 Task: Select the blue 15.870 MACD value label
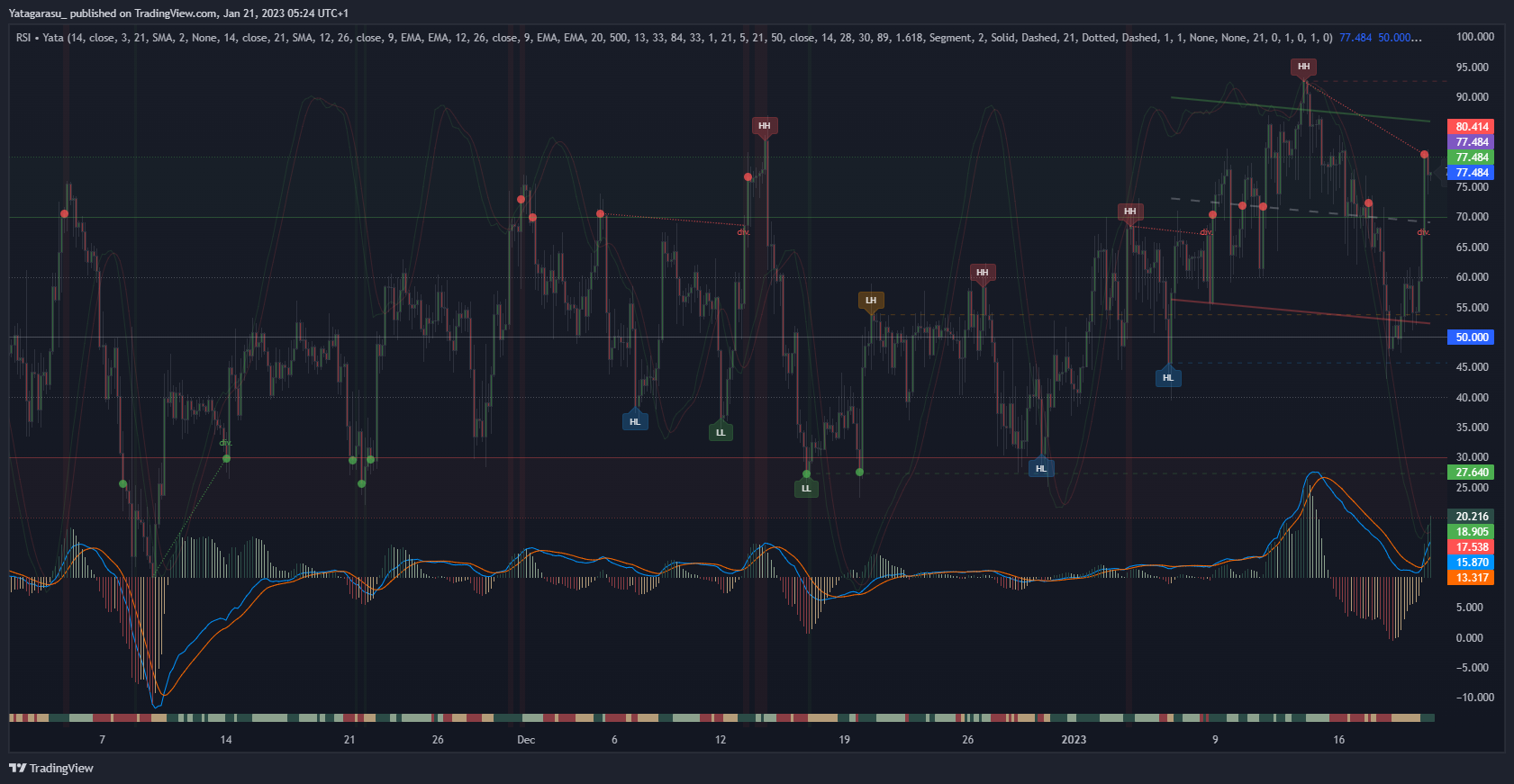click(1472, 563)
